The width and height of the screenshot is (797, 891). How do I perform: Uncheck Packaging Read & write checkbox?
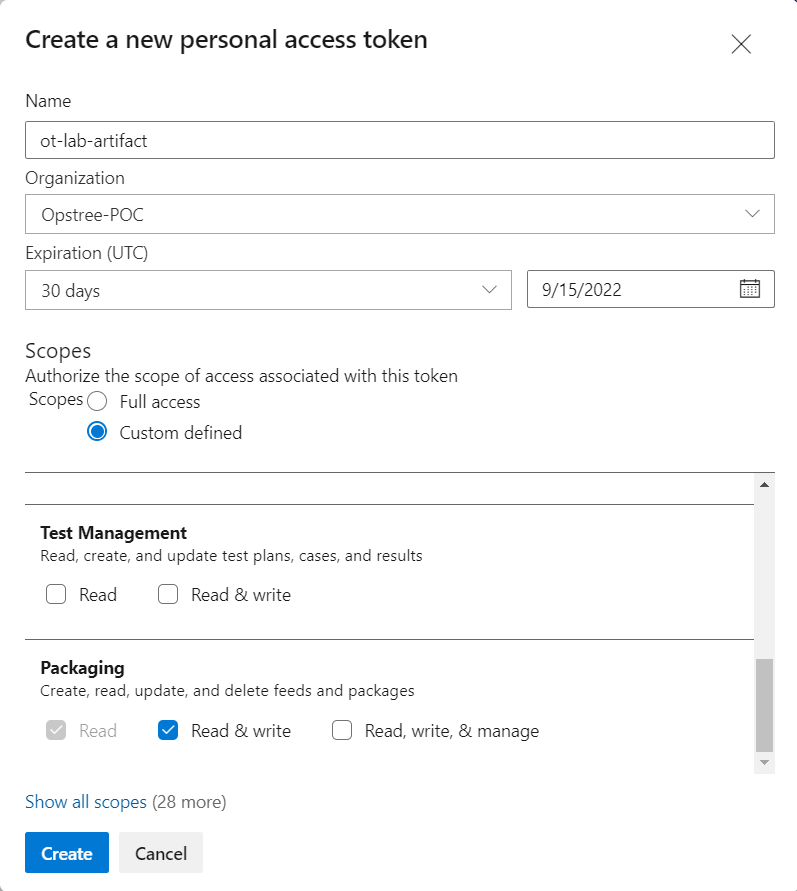169,731
